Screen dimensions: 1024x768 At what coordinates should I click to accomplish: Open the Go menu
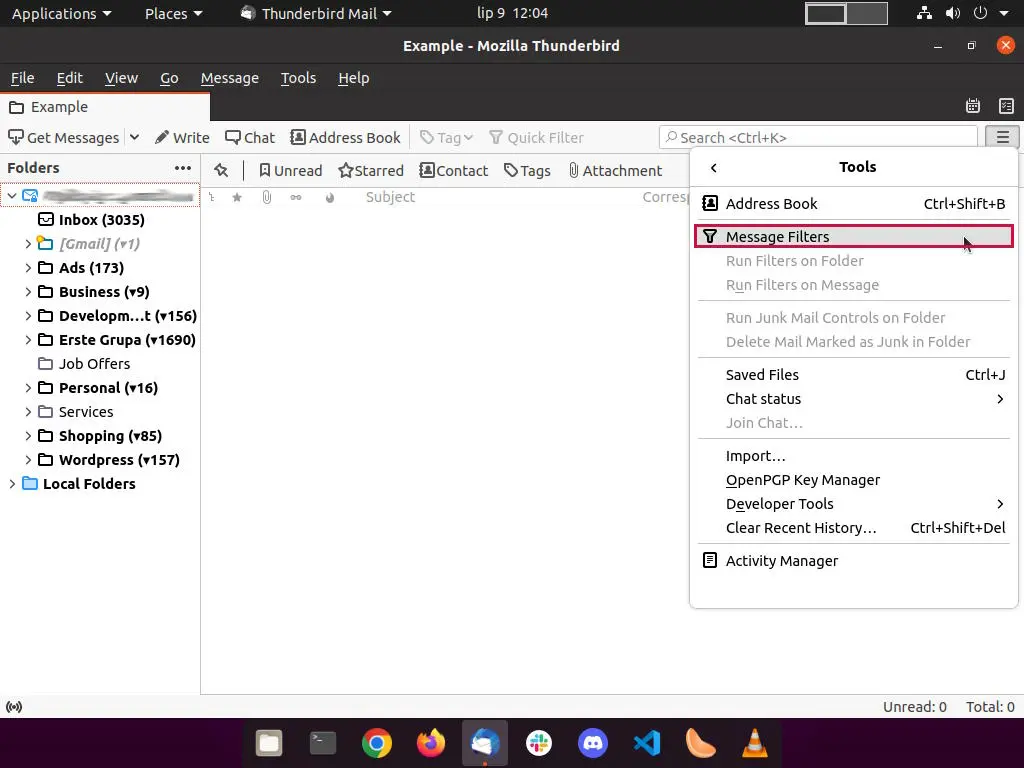169,78
